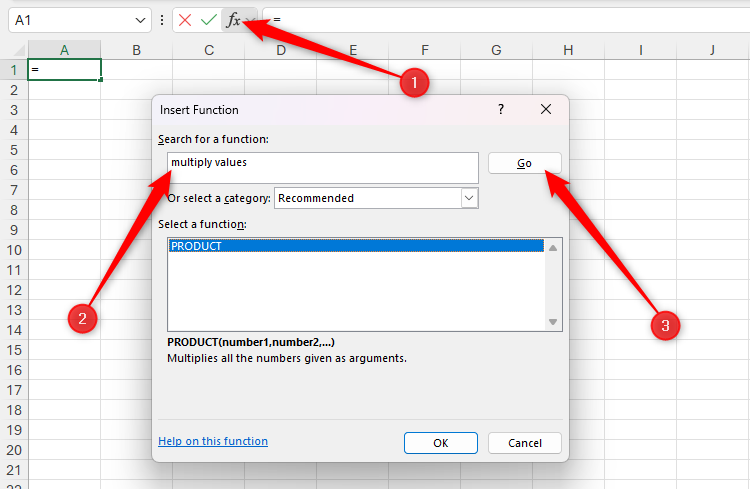Click OK in Insert Function dialog
Image resolution: width=750 pixels, height=489 pixels.
point(441,443)
